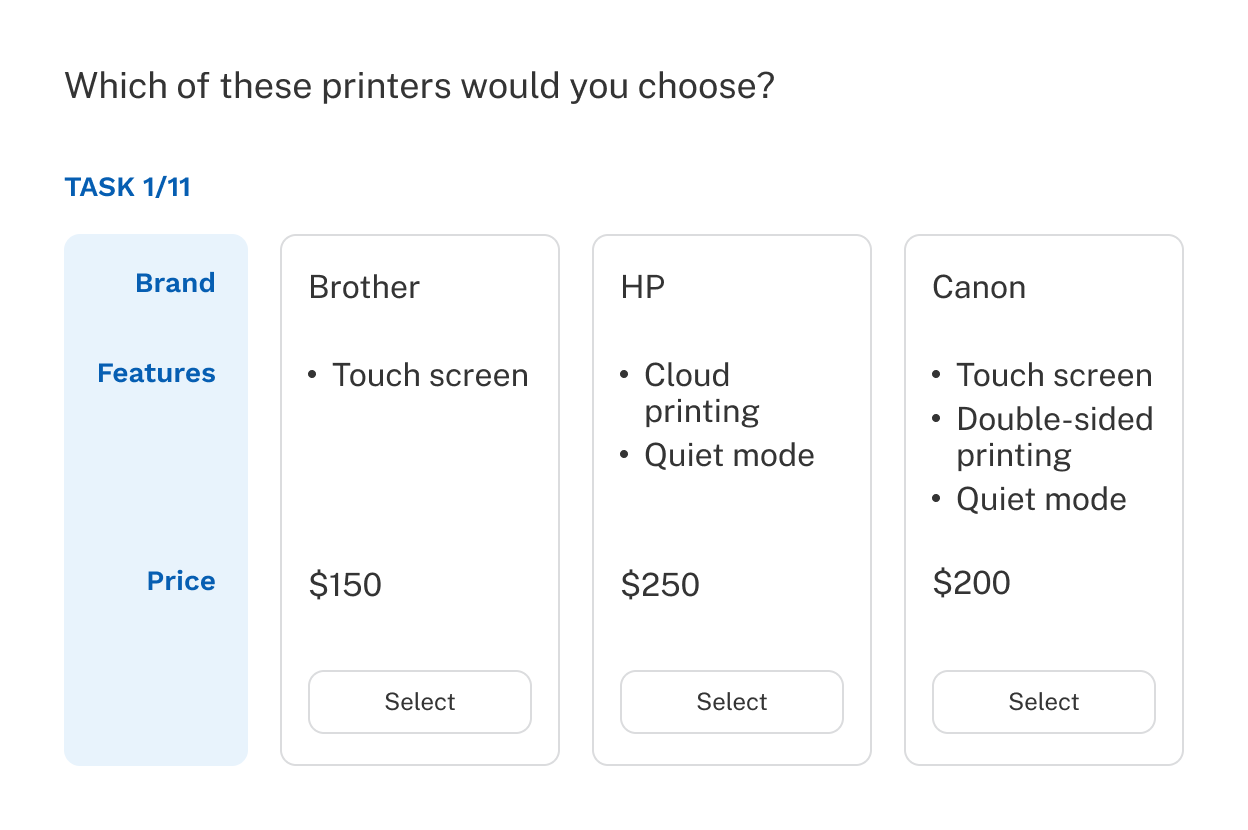This screenshot has height=830, width=1248.
Task: Click Touch screen feature in Canon card
Action: coord(1054,375)
